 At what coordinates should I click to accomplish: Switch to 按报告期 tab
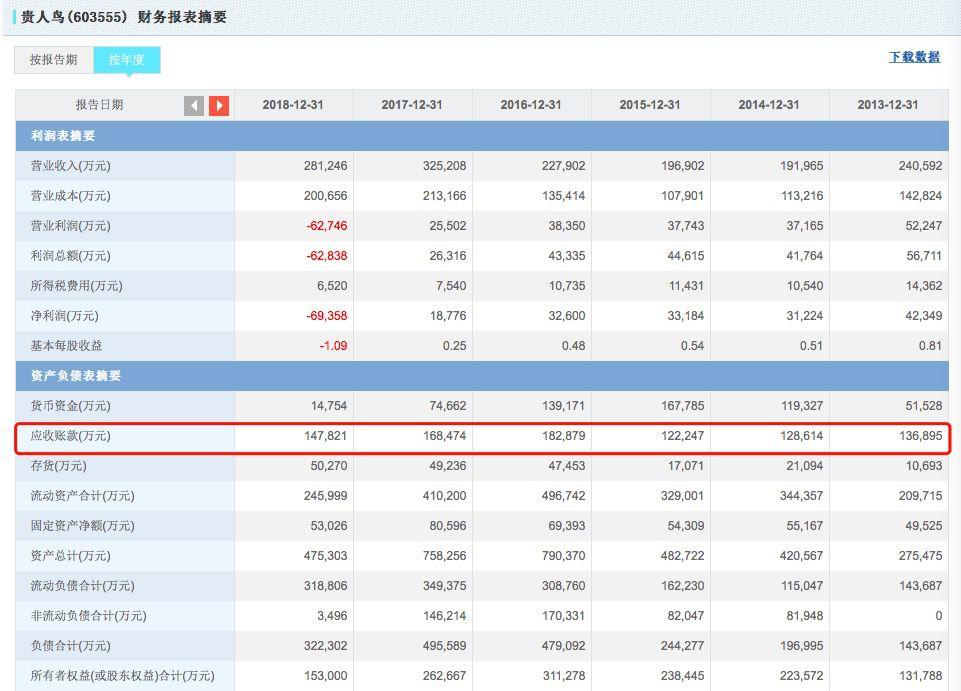tap(54, 59)
